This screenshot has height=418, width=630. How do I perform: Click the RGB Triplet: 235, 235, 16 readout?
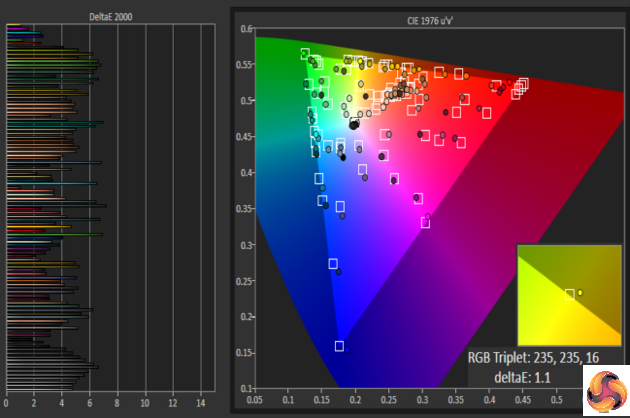(533, 357)
